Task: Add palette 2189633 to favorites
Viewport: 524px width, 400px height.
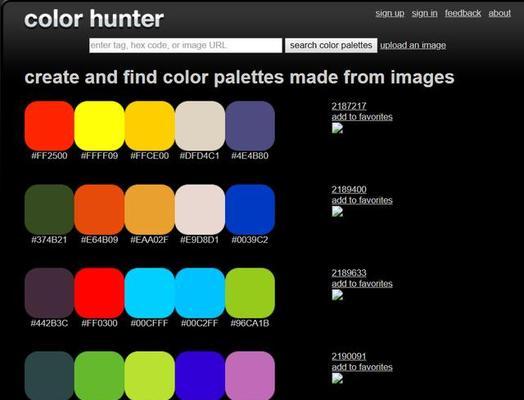Action: click(362, 283)
